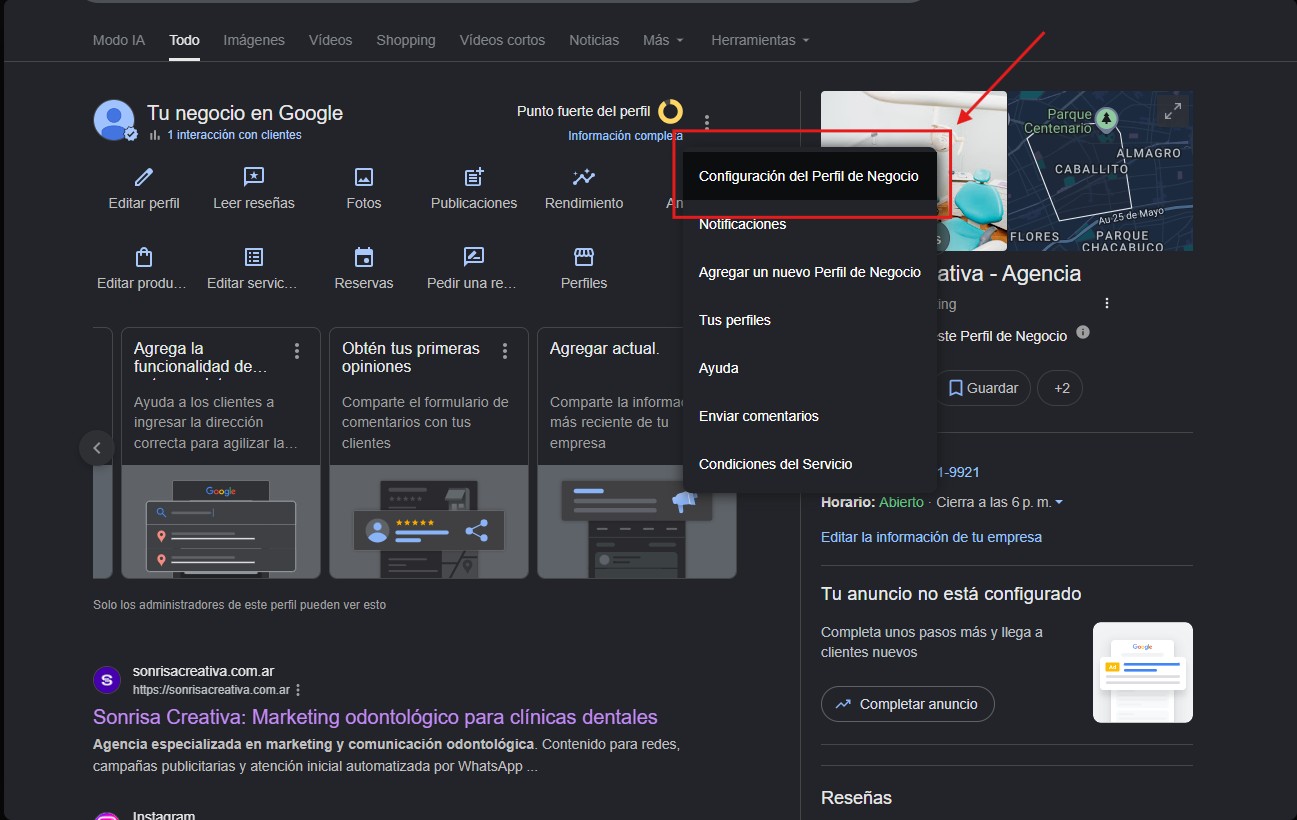
Task: Select Notificaciones from the menu
Action: 809,224
